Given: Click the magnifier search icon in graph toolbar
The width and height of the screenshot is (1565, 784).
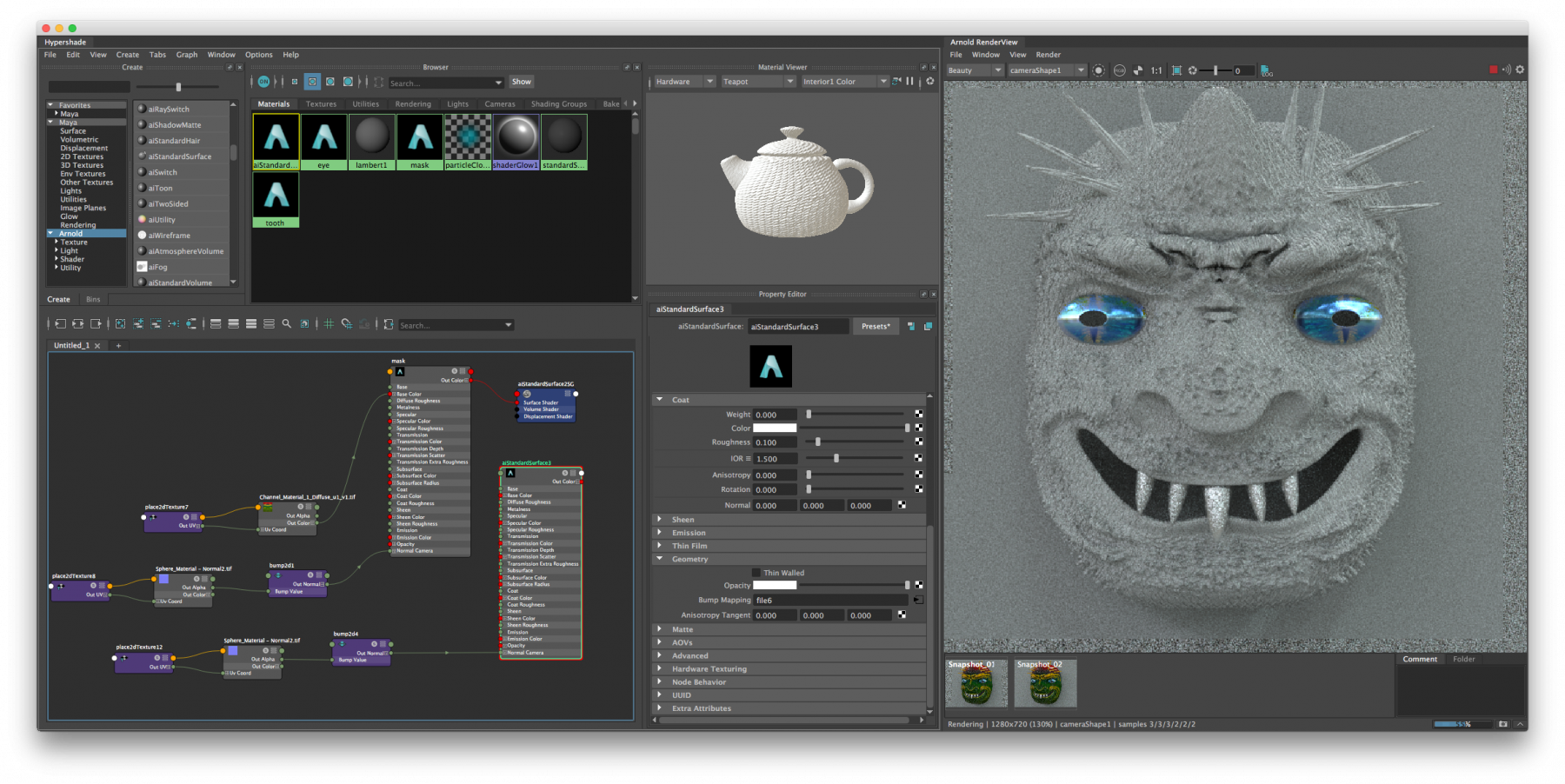Looking at the screenshot, I should pyautogui.click(x=286, y=324).
